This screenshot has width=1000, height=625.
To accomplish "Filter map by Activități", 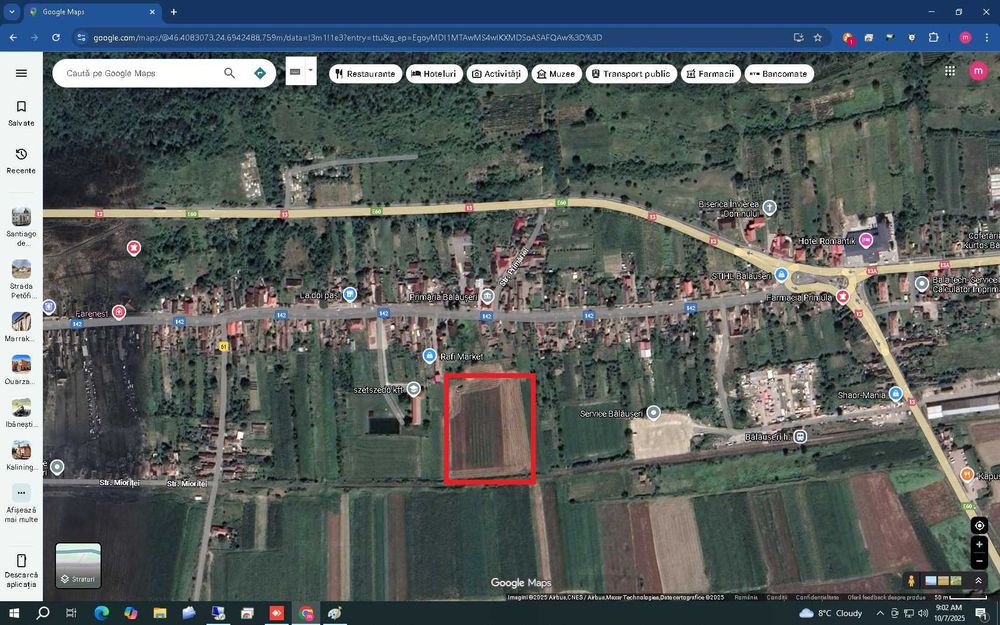I will [x=496, y=74].
